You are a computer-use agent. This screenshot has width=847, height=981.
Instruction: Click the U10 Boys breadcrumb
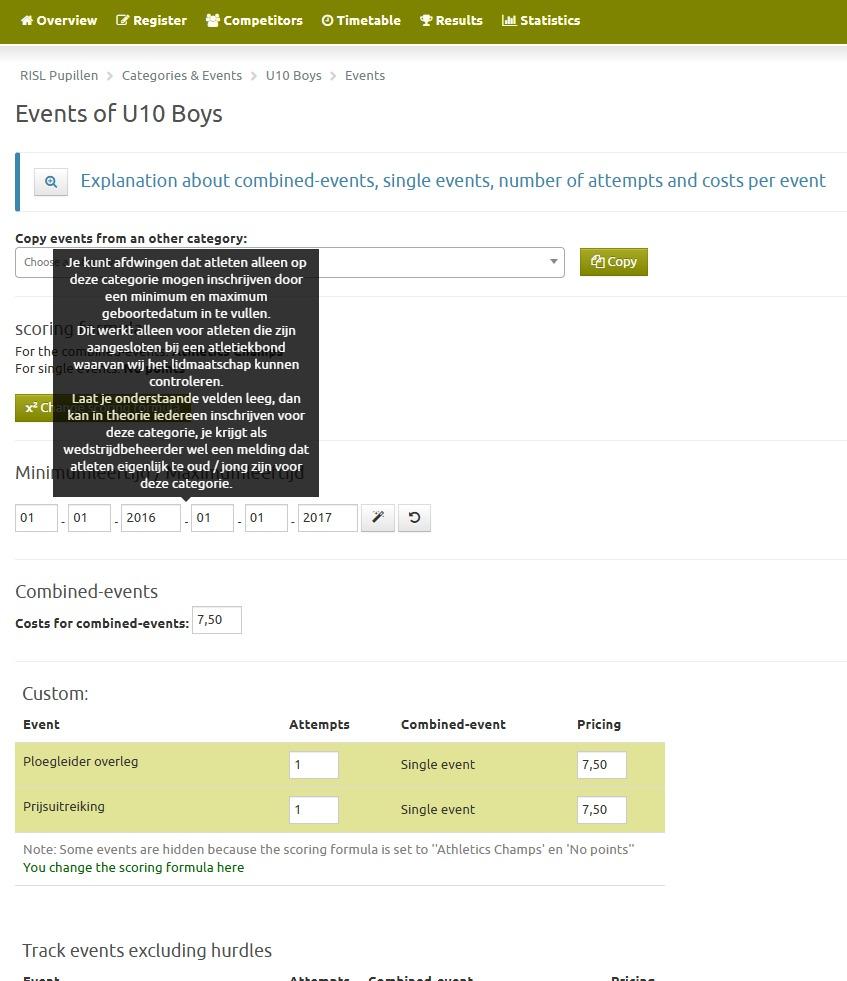[x=293, y=76]
